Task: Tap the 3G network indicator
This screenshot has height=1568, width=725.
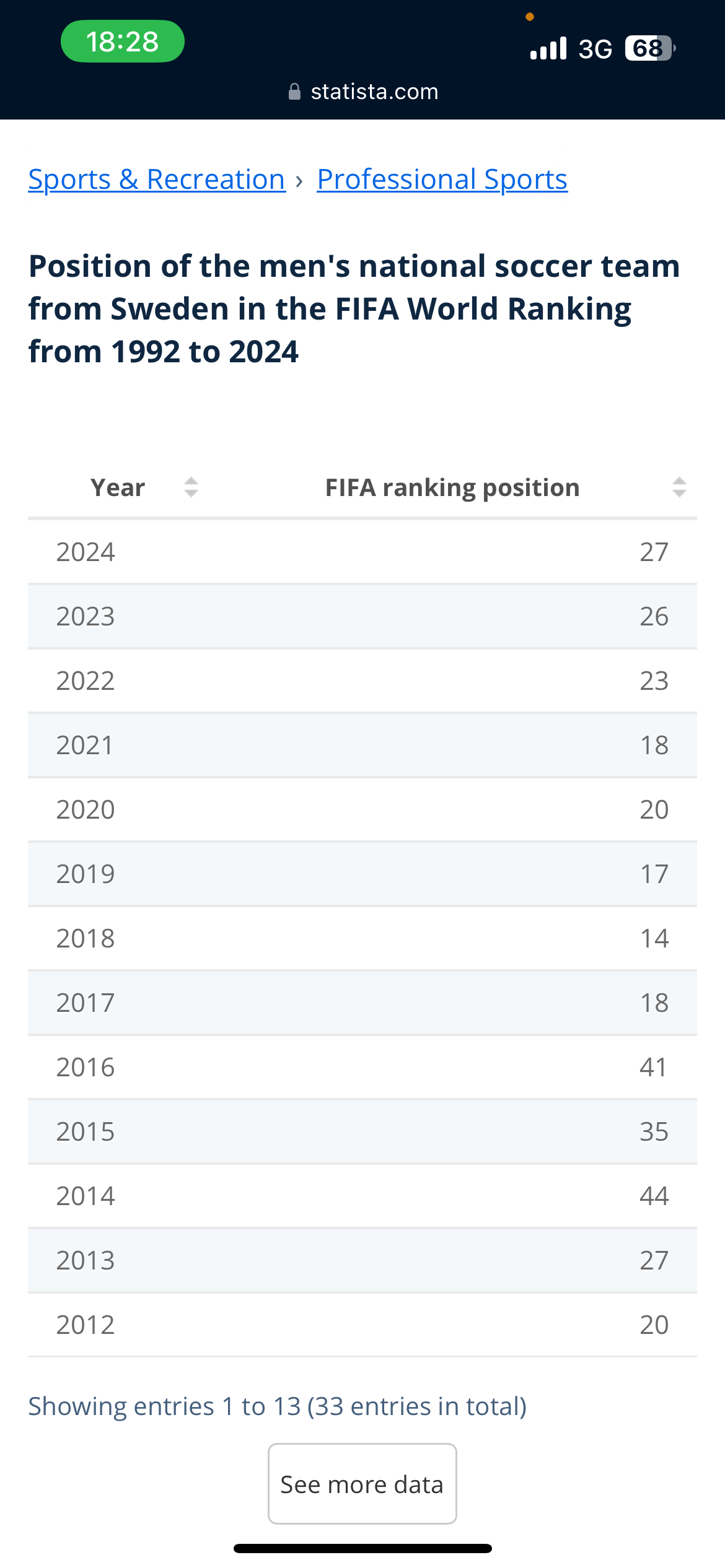Action: [595, 49]
